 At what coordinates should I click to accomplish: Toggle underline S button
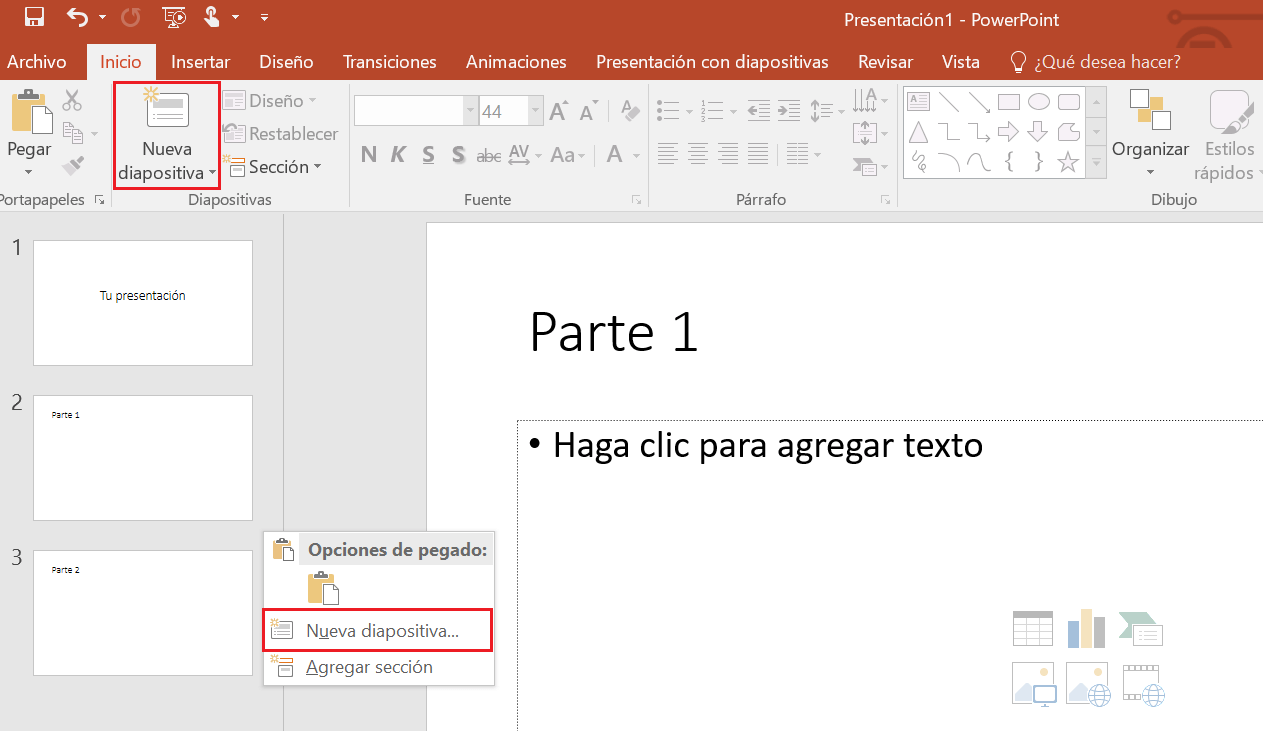428,155
